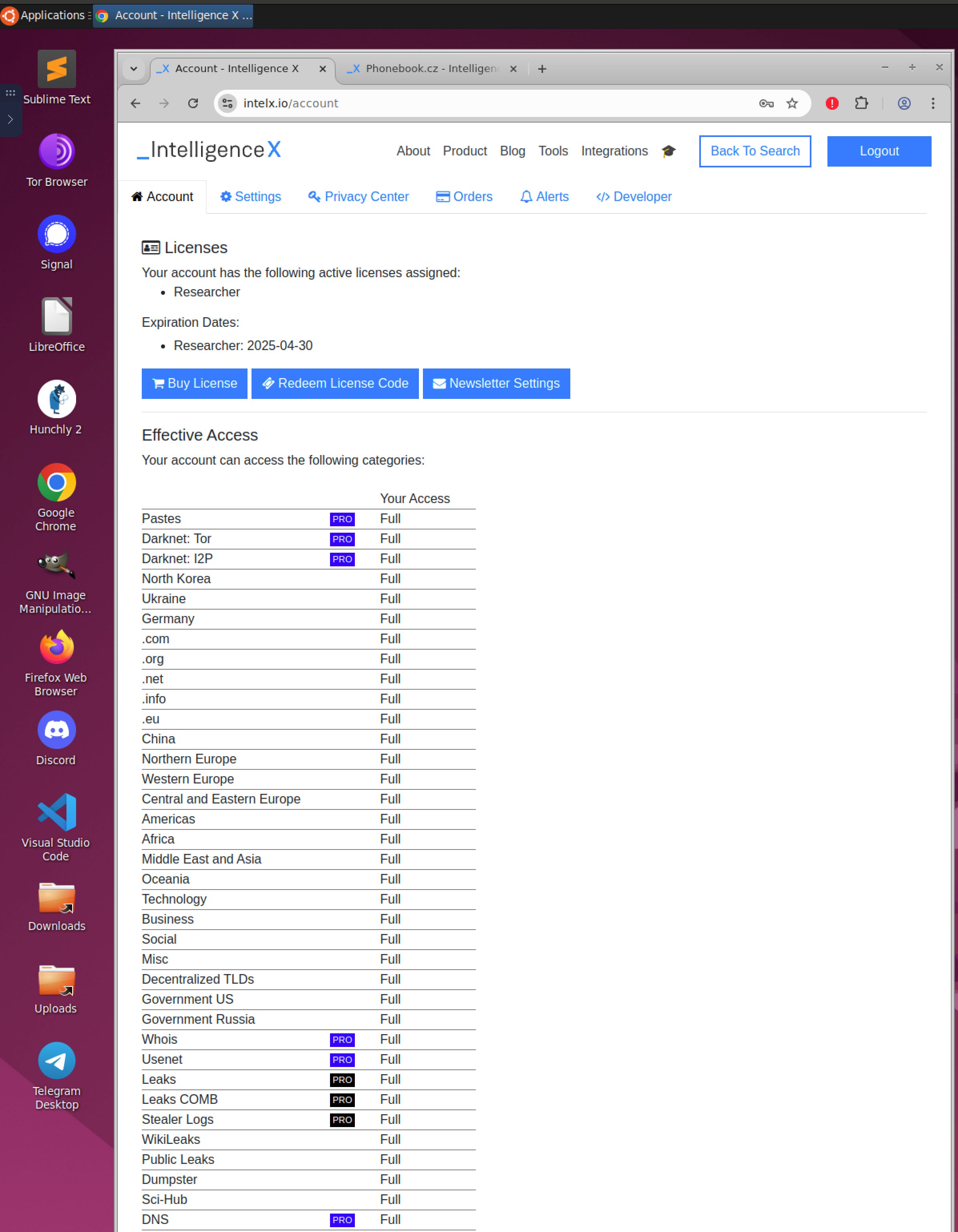Bookmark this page with the star icon
The image size is (958, 1232).
(792, 103)
